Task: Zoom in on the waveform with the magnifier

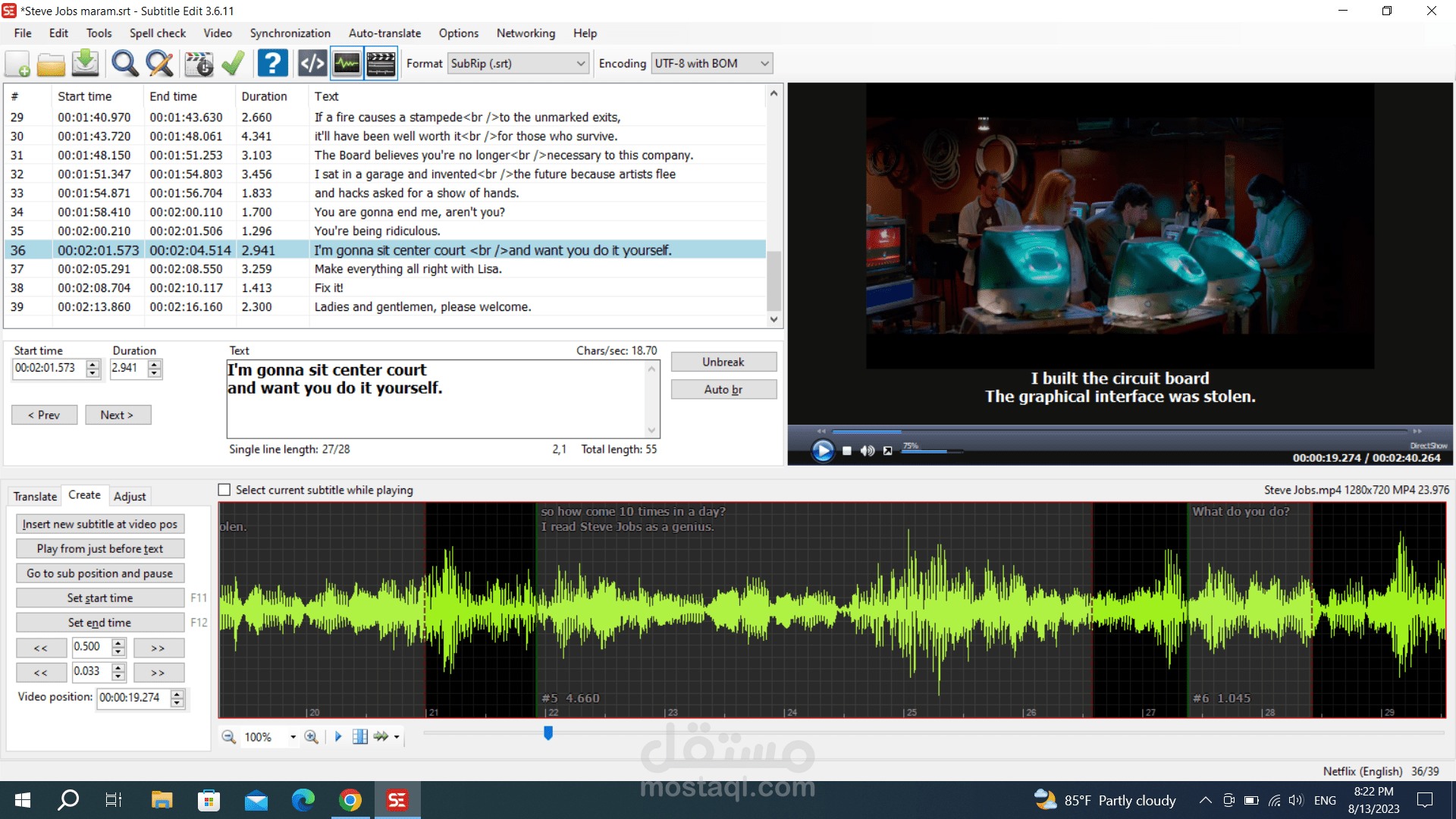Action: click(x=311, y=736)
